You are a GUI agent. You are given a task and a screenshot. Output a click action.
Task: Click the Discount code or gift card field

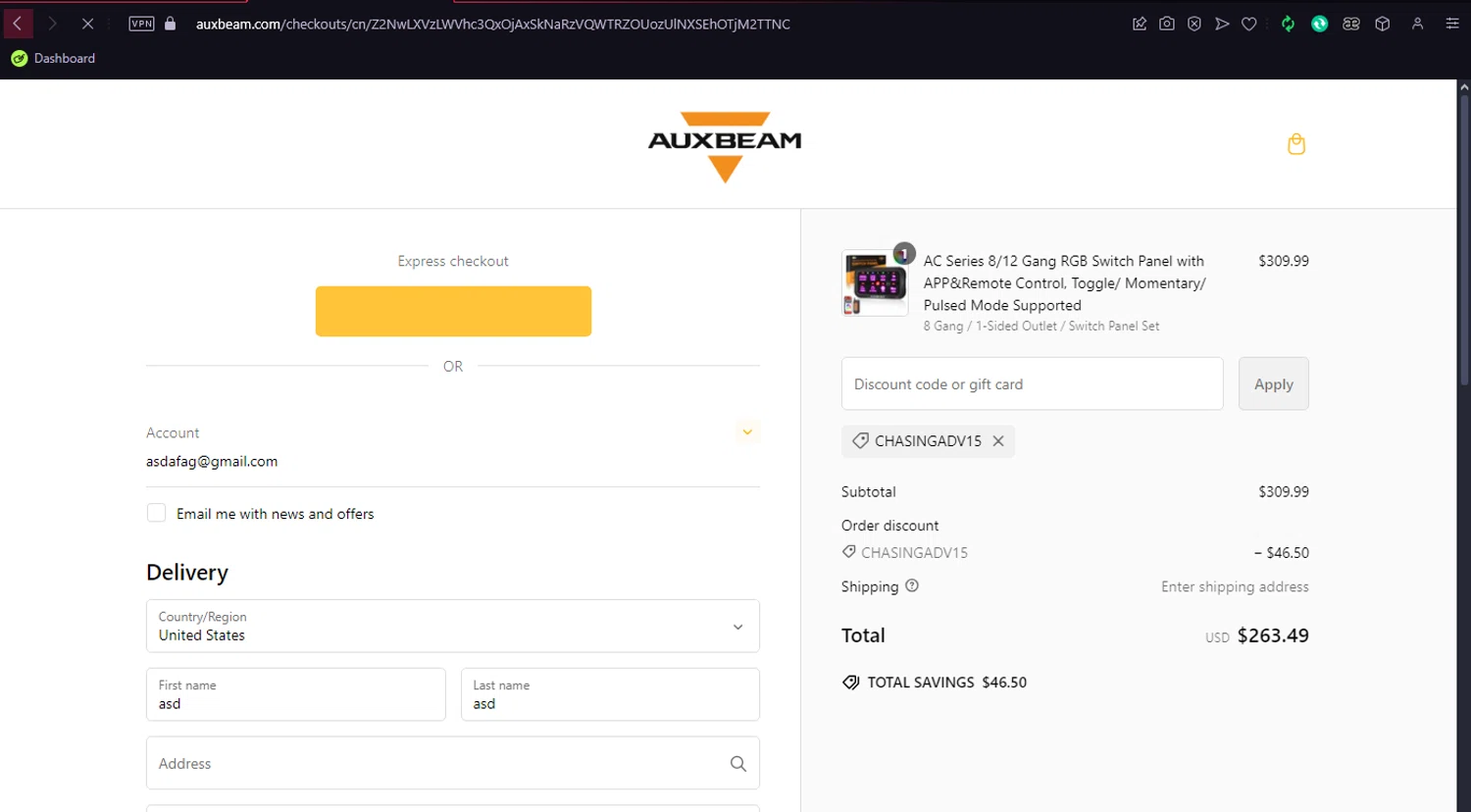1033,383
